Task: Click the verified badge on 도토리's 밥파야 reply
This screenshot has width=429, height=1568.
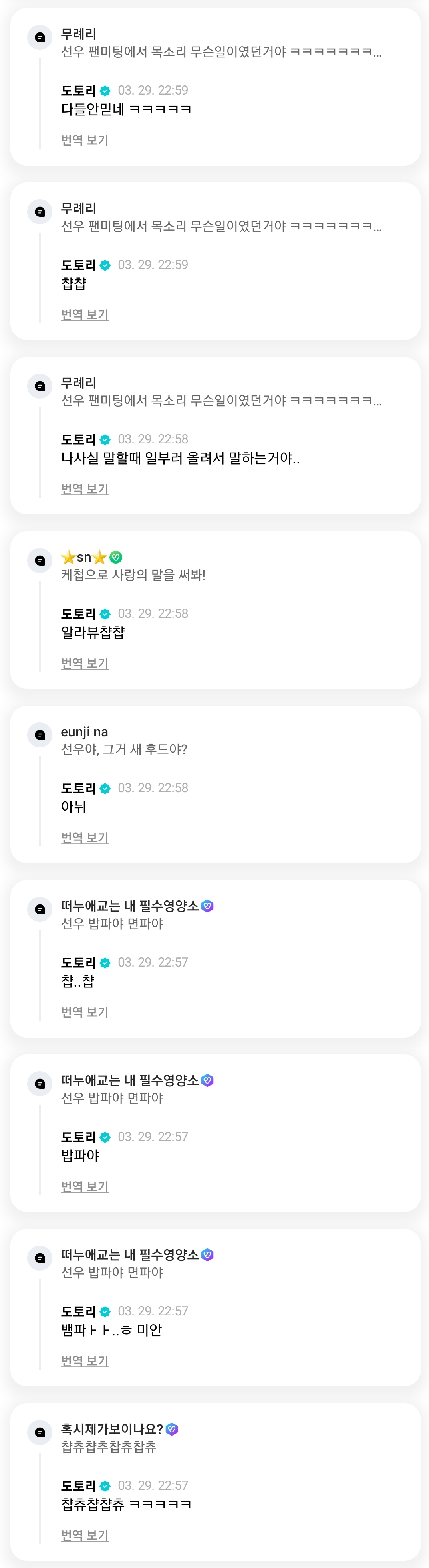Action: (105, 1137)
